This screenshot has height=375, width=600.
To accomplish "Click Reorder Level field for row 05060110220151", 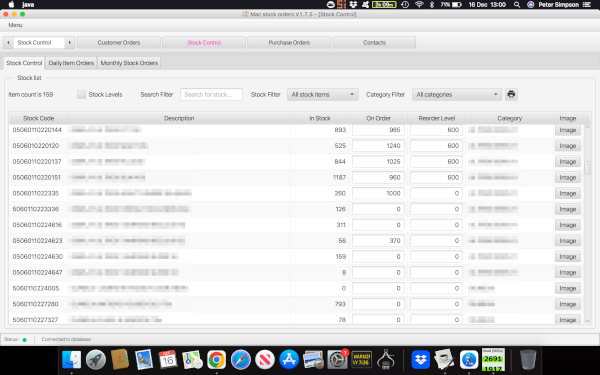I will click(x=436, y=178).
